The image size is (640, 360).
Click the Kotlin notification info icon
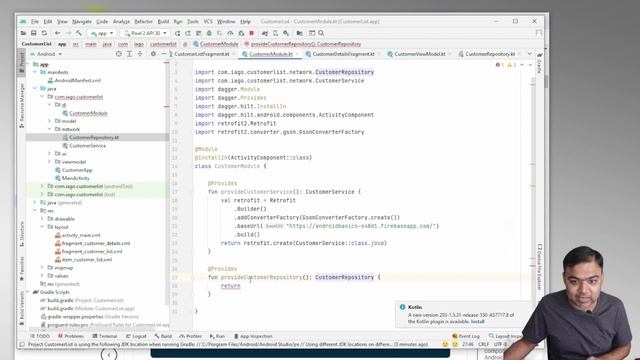click(x=402, y=307)
